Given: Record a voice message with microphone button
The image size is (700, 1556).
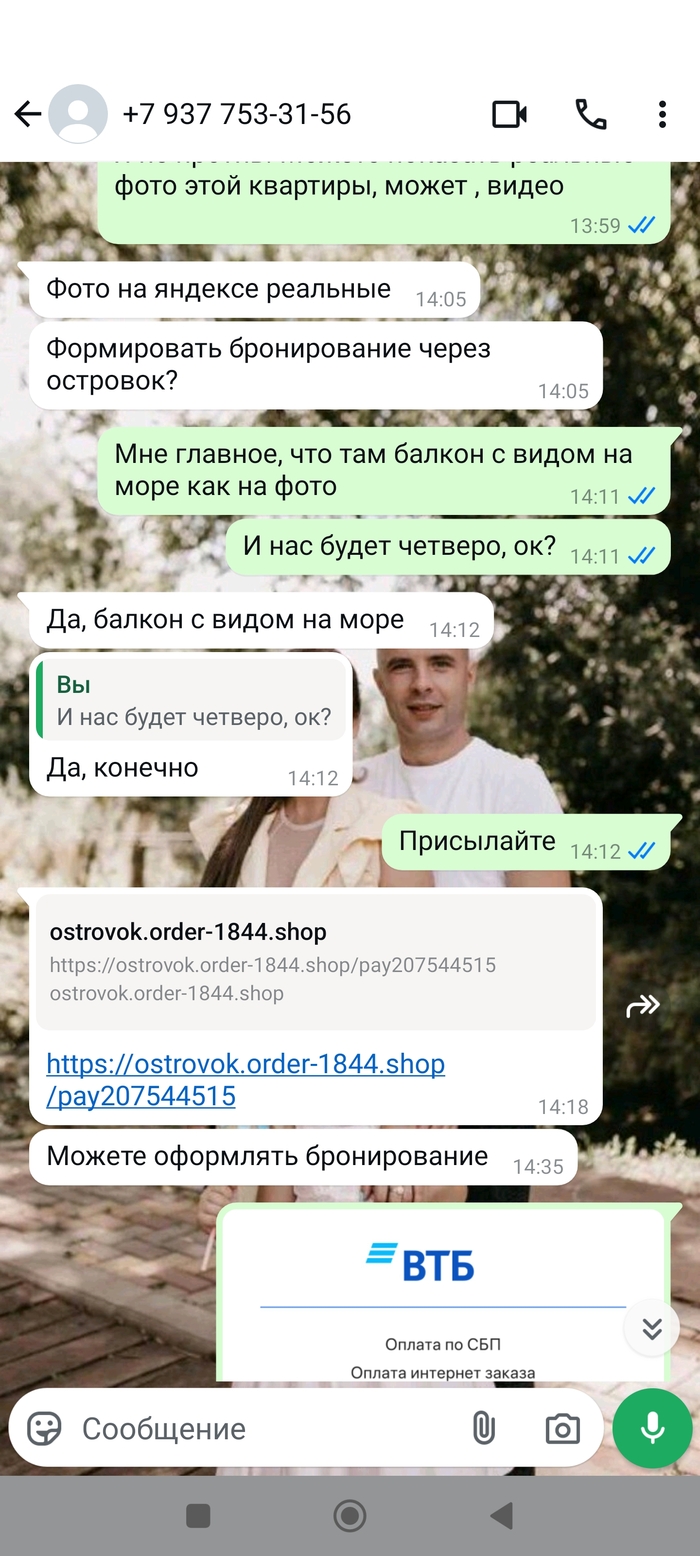Looking at the screenshot, I should tap(653, 1428).
